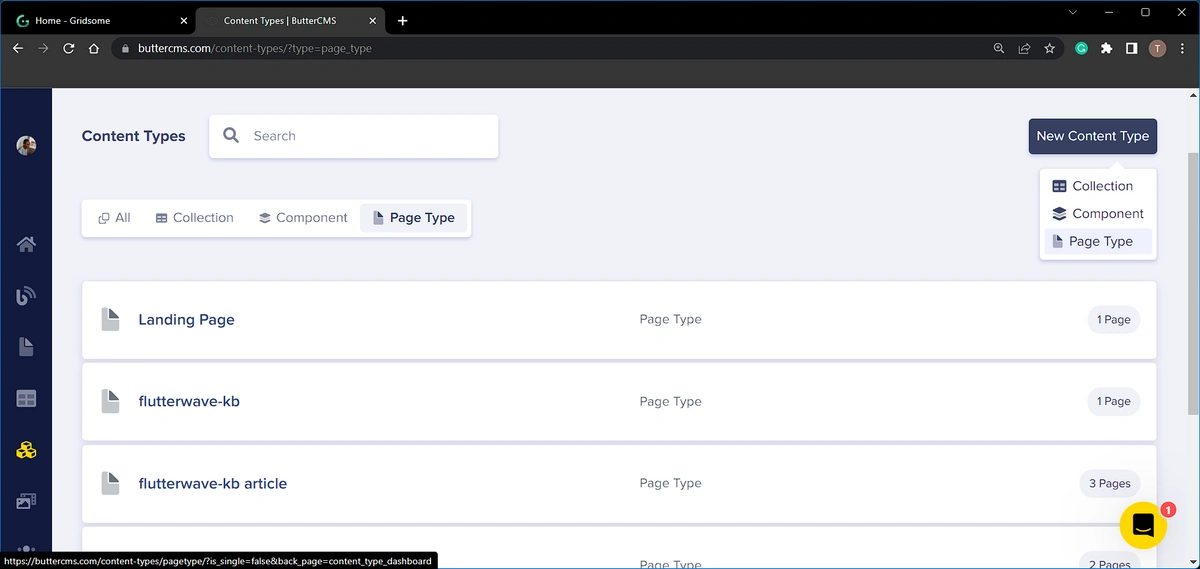This screenshot has height=569, width=1200.
Task: Focus the Search content types field
Action: pos(353,136)
